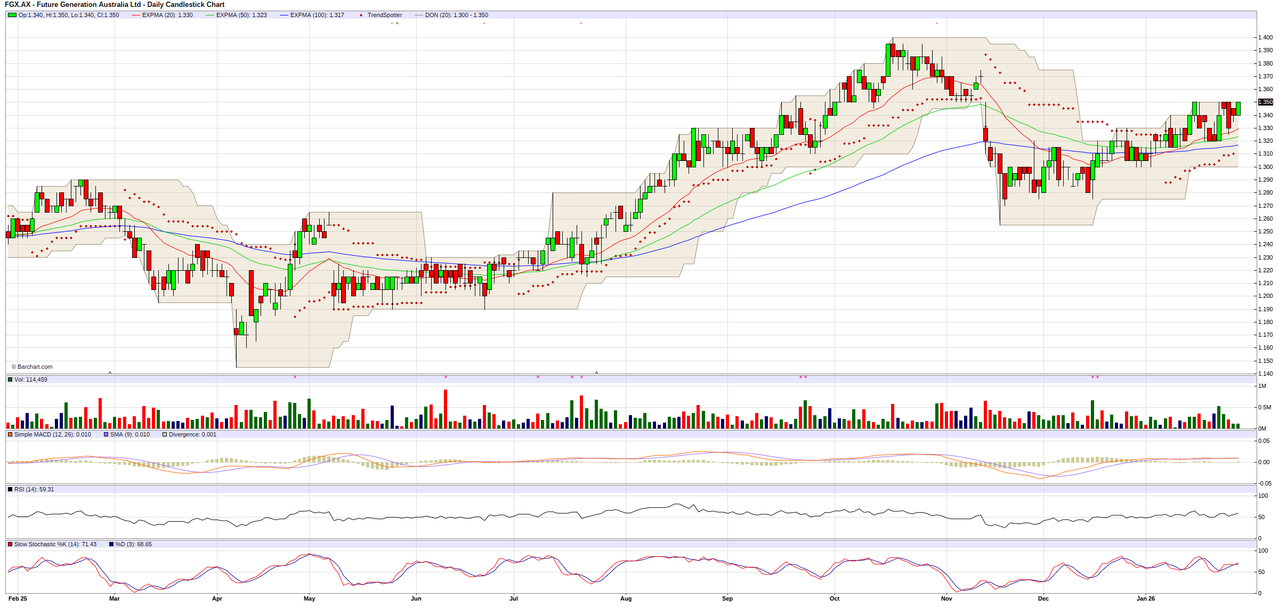This screenshot has height=615, width=1279.
Task: Click the green EXPMA (50) legend line swatch
Action: point(209,15)
